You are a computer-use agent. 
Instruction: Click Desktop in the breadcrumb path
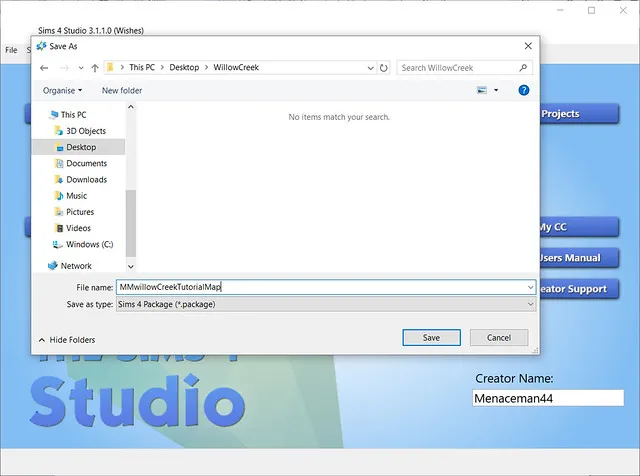coord(184,67)
